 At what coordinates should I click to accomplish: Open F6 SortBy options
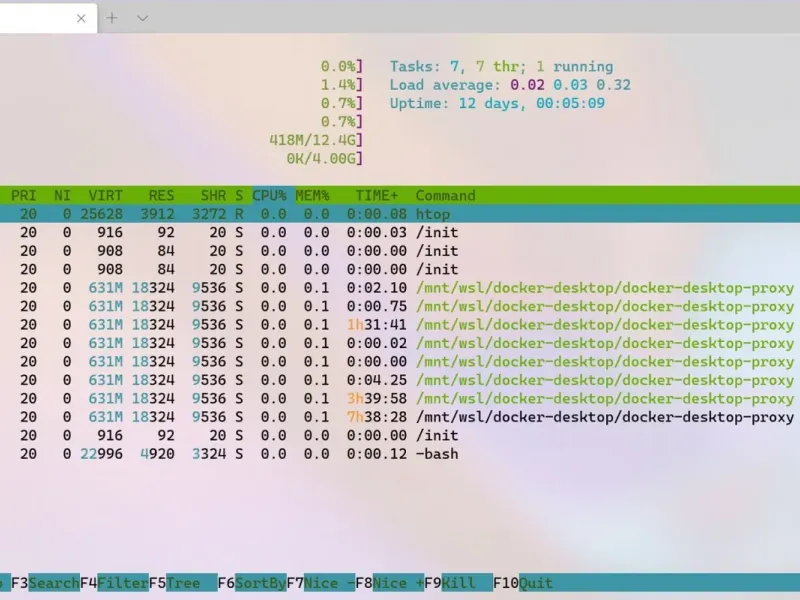click(x=252, y=583)
